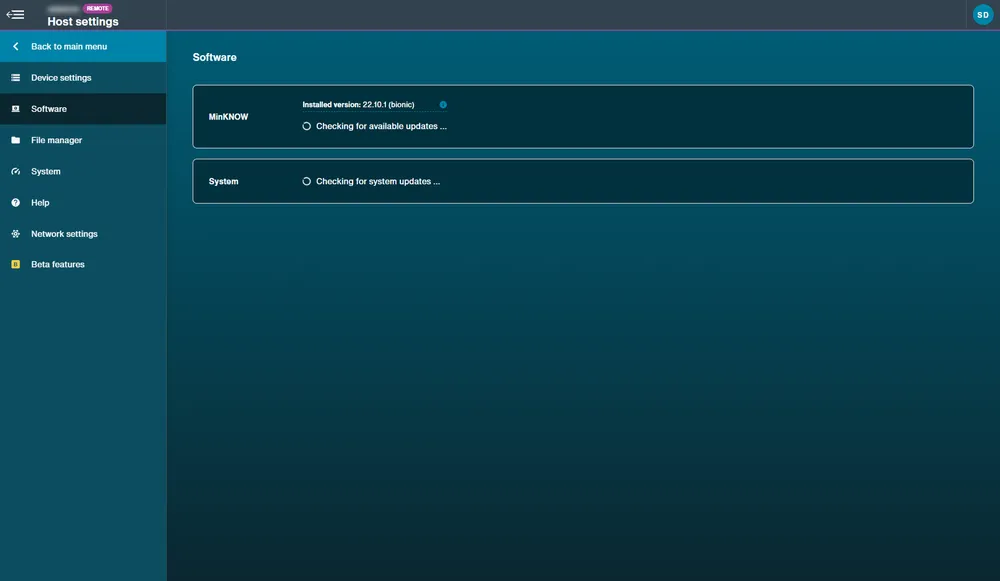This screenshot has width=1000, height=581.
Task: Click the spinner beside Checking for system updates
Action: pos(307,181)
